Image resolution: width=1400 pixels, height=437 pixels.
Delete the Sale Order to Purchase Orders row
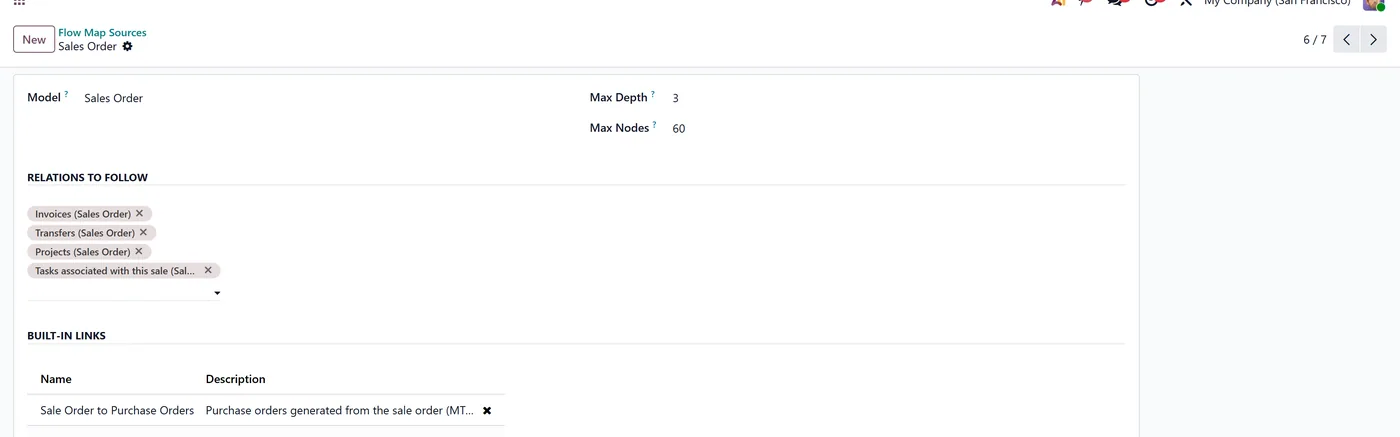point(487,410)
